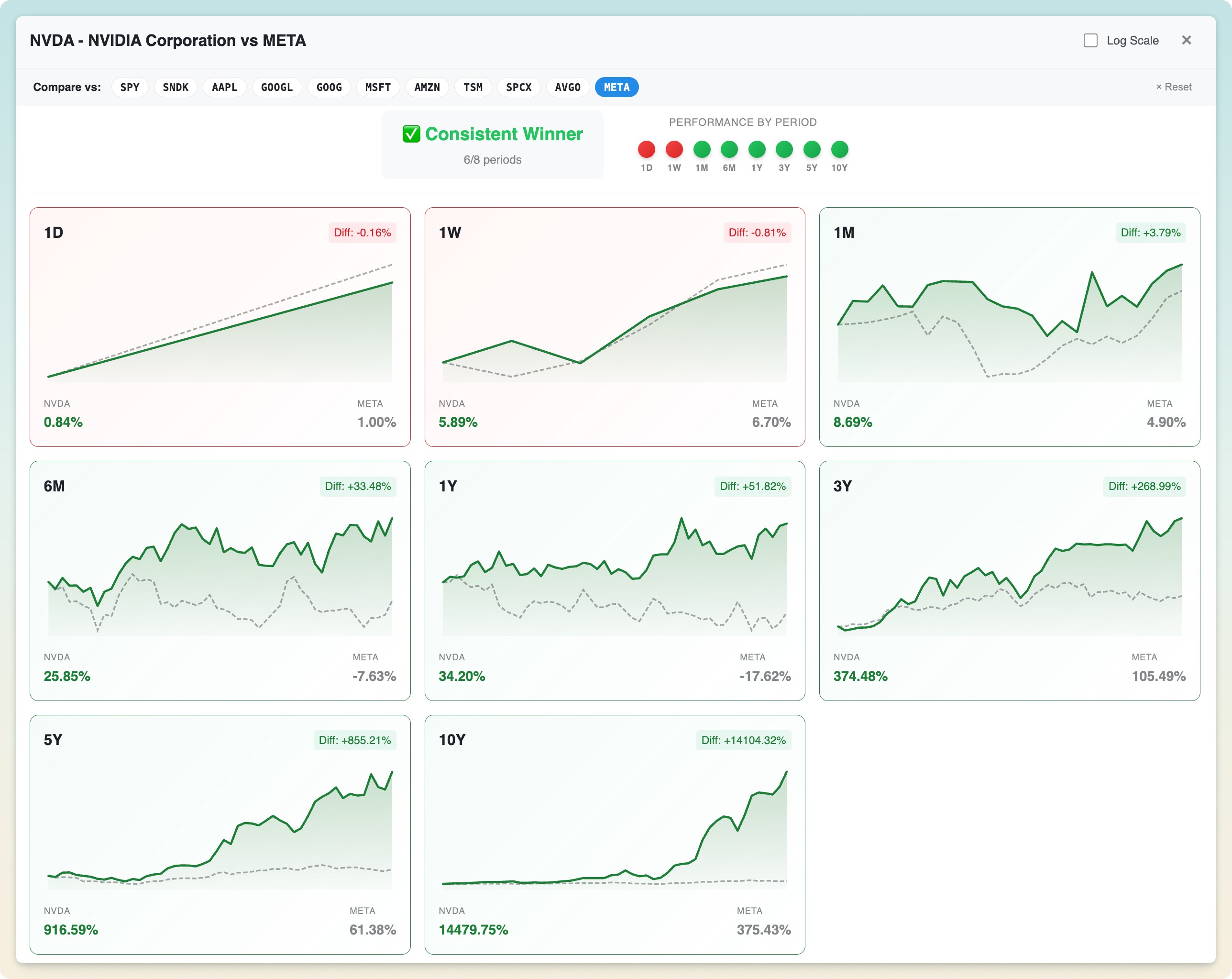This screenshot has height=979, width=1232.
Task: Click the 'Diff: +33.48%' badge
Action: (x=358, y=486)
